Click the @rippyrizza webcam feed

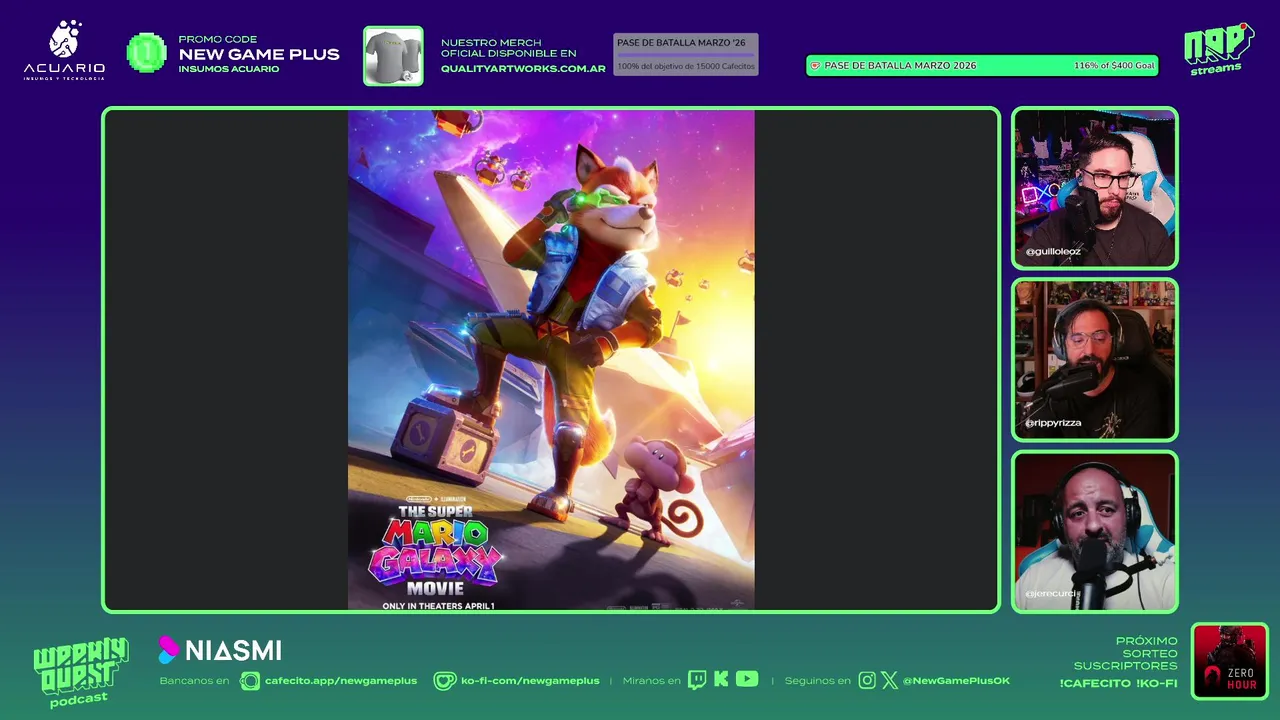point(1095,360)
